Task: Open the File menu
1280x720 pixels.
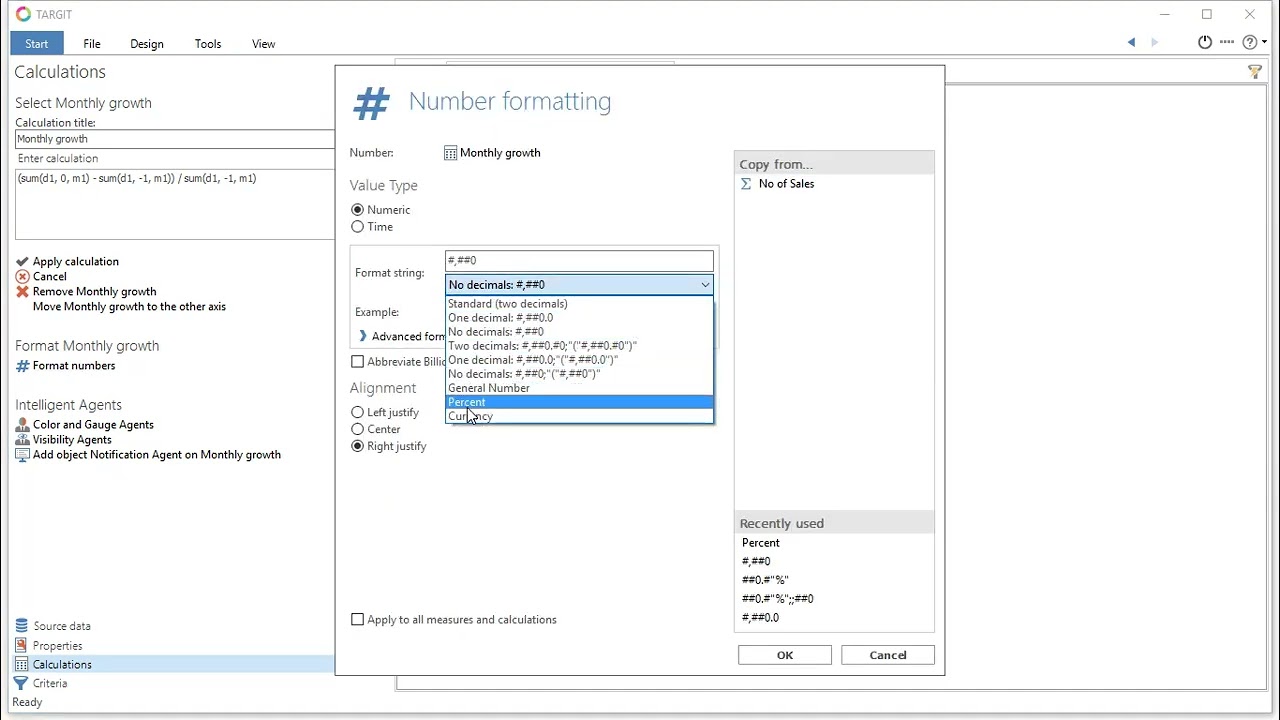Action: tap(92, 44)
